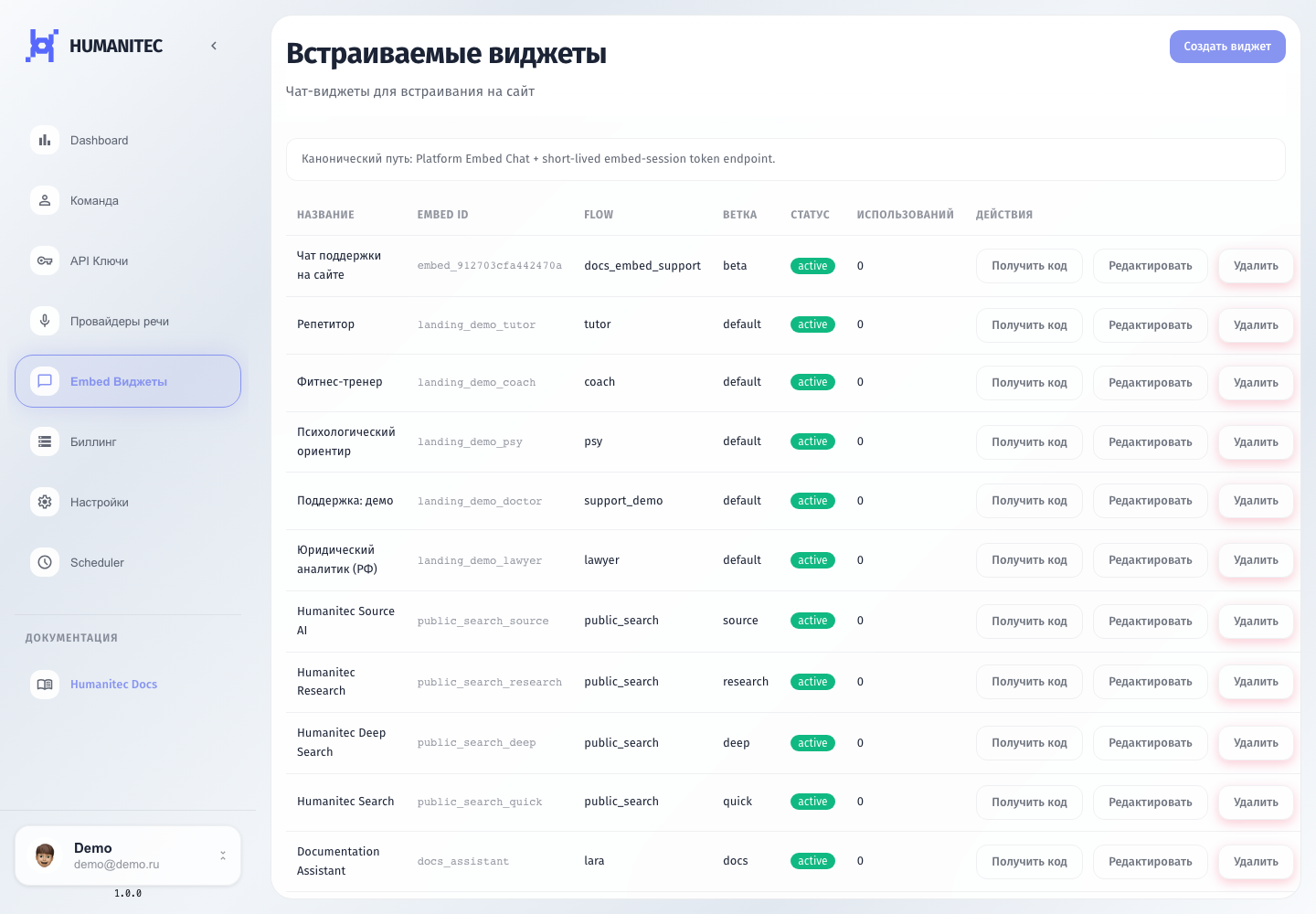The width and height of the screenshot is (1316, 914).
Task: Delete the Humanitec Deep Search widget
Action: [1256, 743]
